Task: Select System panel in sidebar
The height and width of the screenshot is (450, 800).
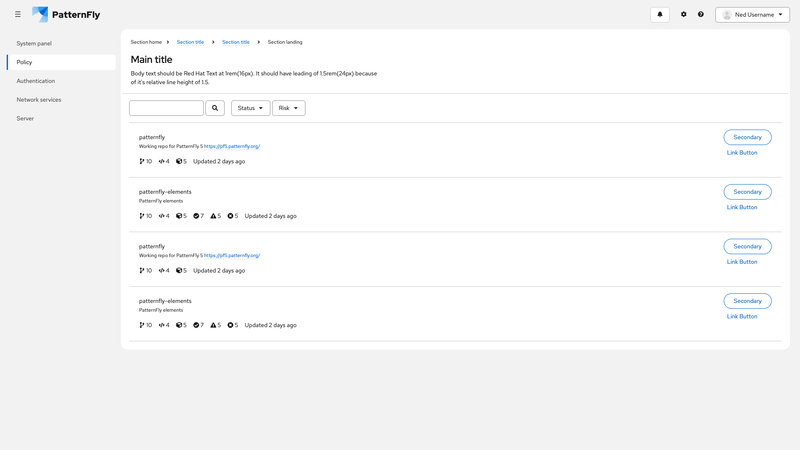Action: coord(61,43)
